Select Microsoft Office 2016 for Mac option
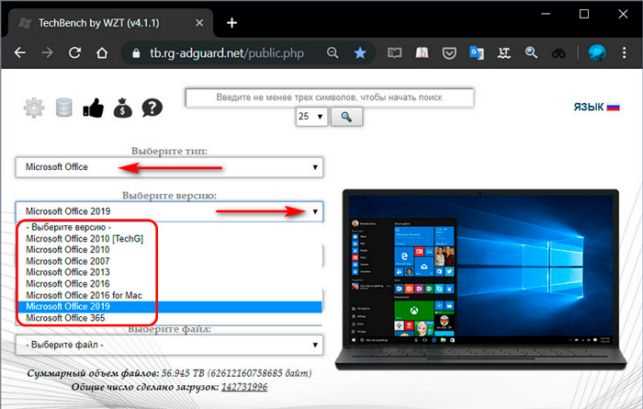Image resolution: width=643 pixels, height=409 pixels. pos(84,295)
